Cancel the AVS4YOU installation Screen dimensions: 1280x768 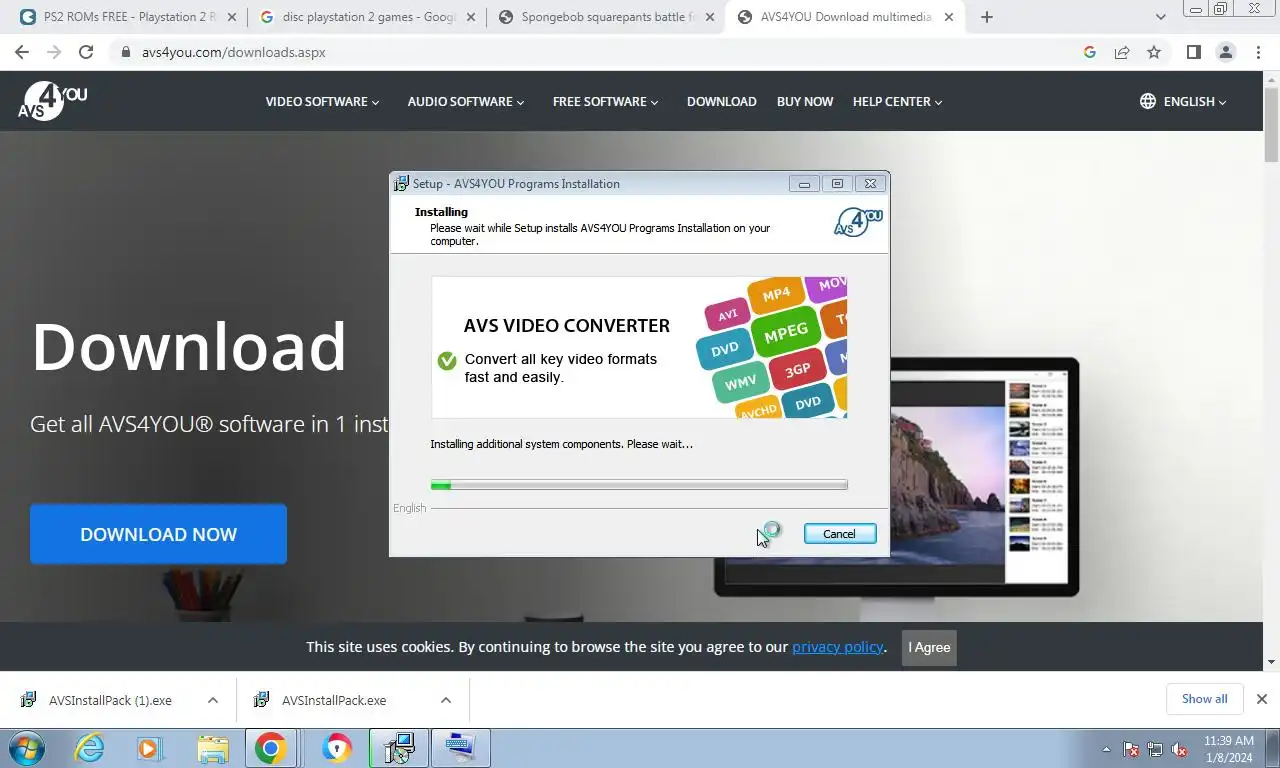839,534
